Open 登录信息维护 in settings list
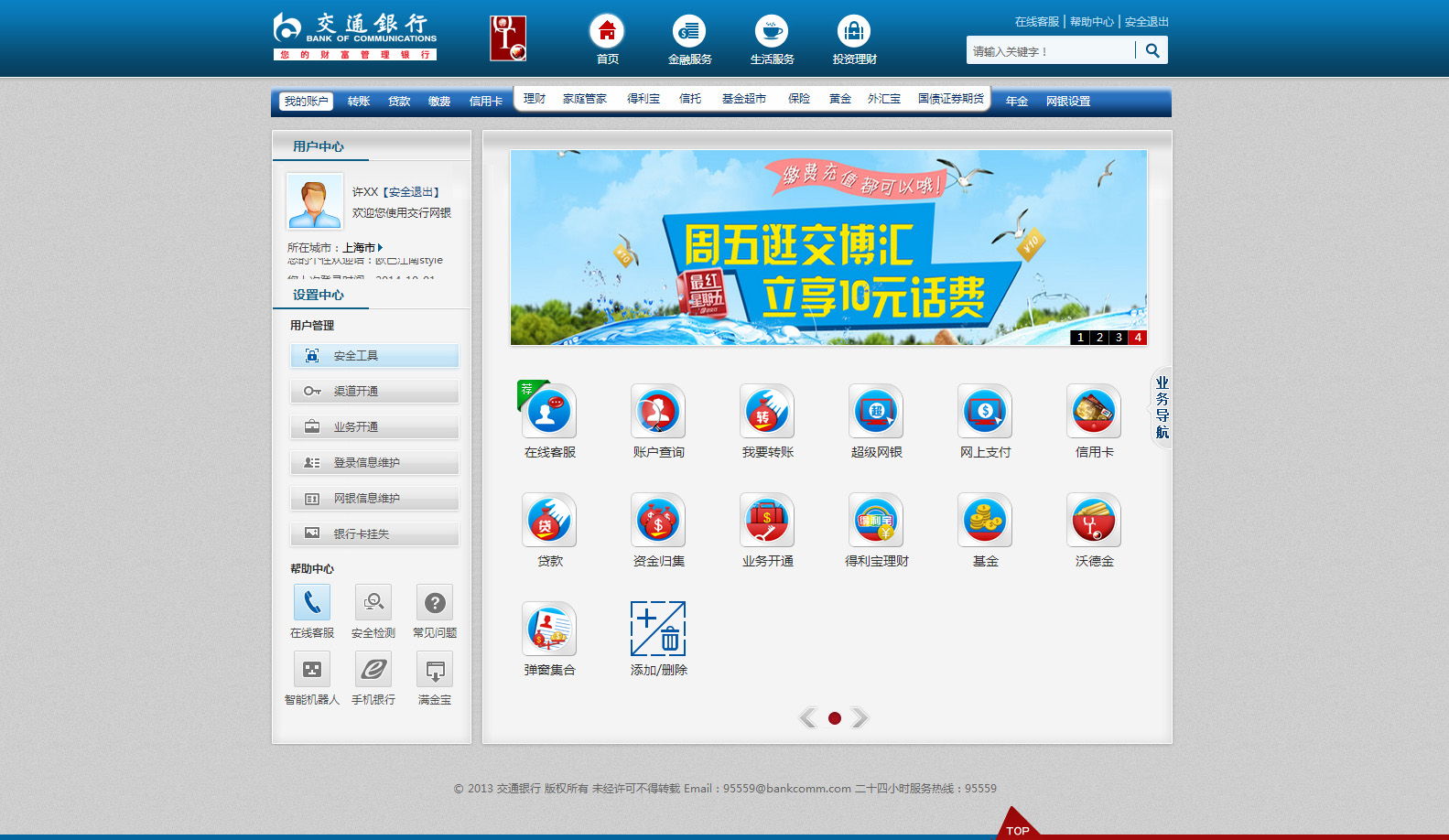 (x=374, y=463)
